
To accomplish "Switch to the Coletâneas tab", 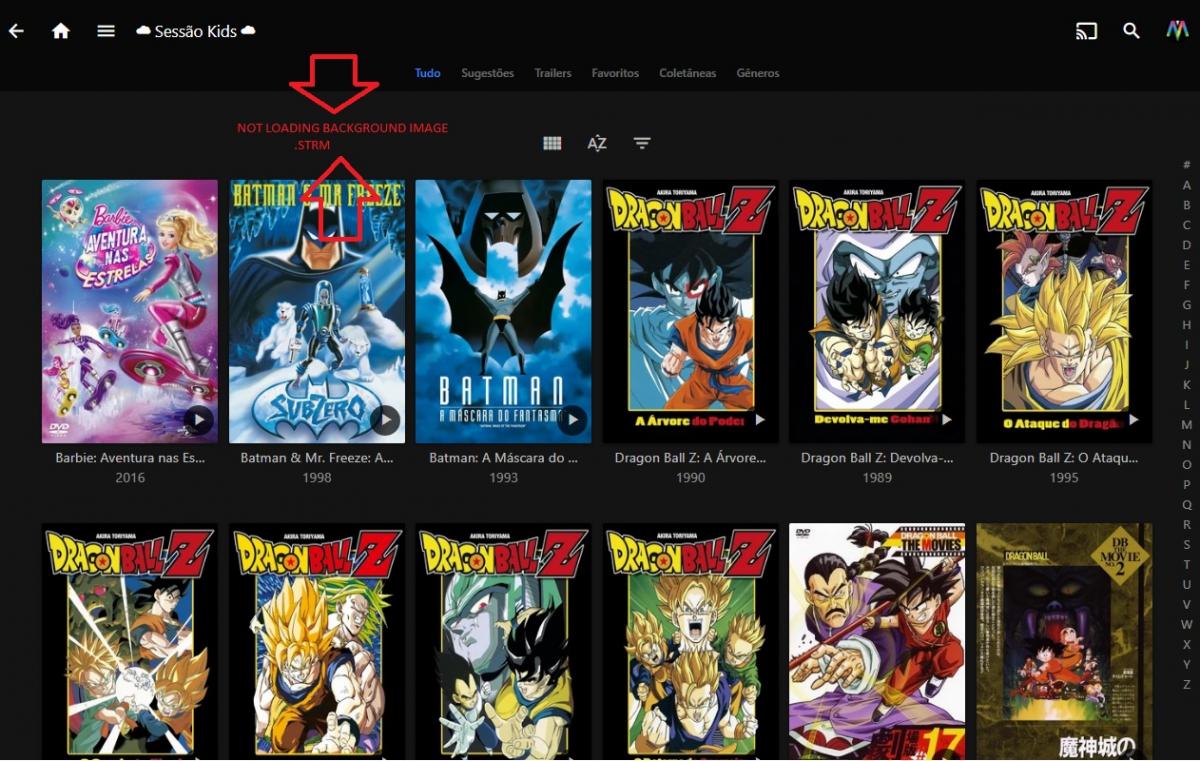I will pos(688,73).
